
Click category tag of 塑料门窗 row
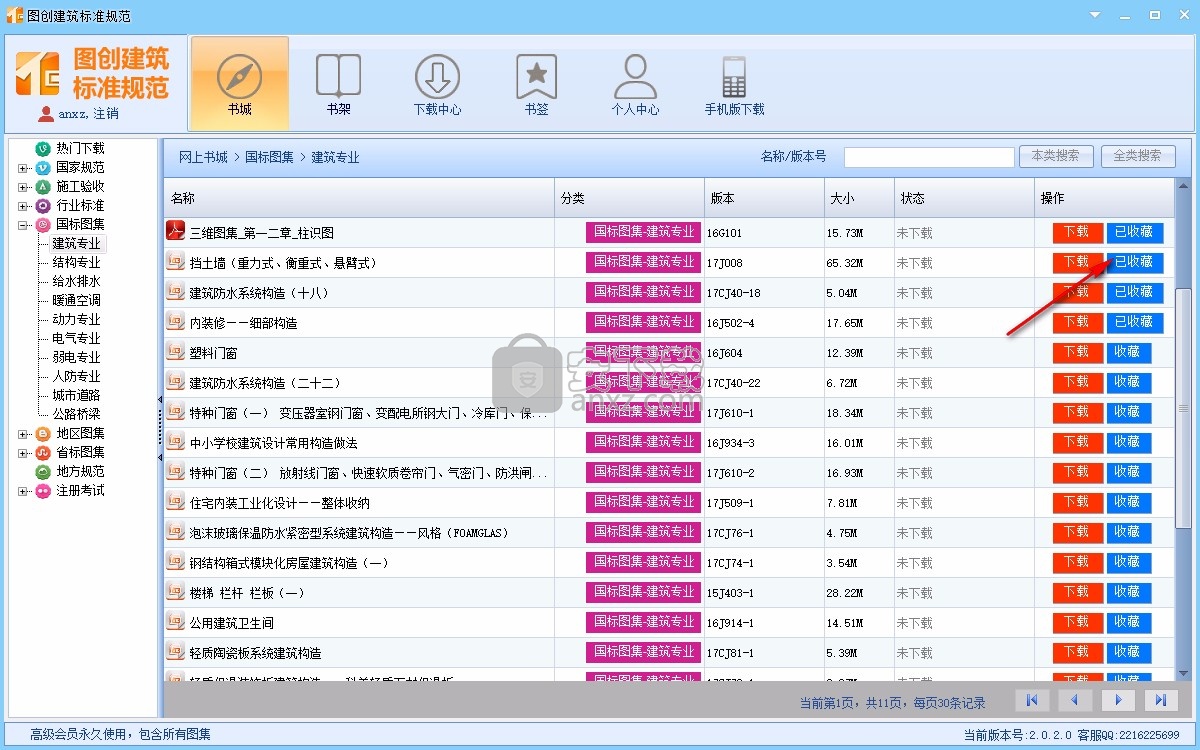643,352
